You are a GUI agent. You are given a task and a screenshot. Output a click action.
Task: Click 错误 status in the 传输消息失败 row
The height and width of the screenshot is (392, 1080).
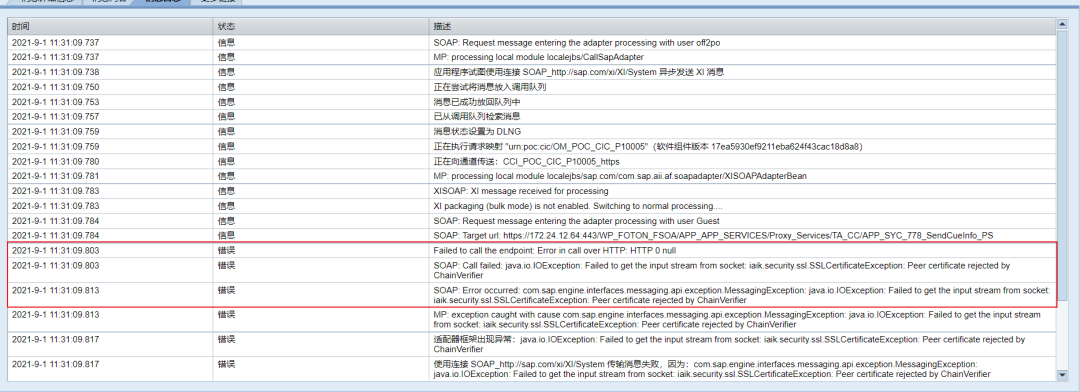click(x=227, y=364)
